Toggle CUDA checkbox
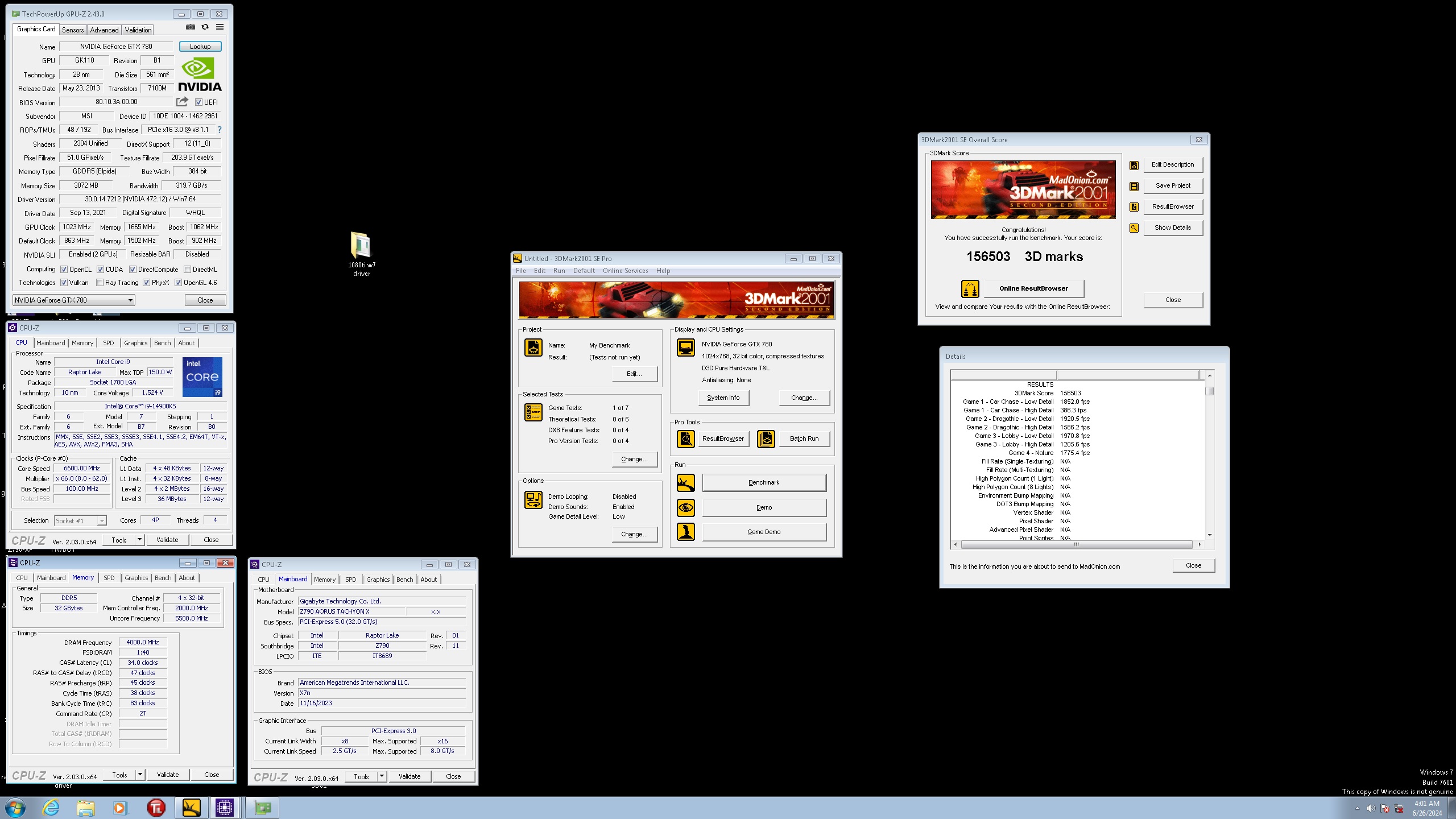1456x819 pixels. tap(100, 270)
